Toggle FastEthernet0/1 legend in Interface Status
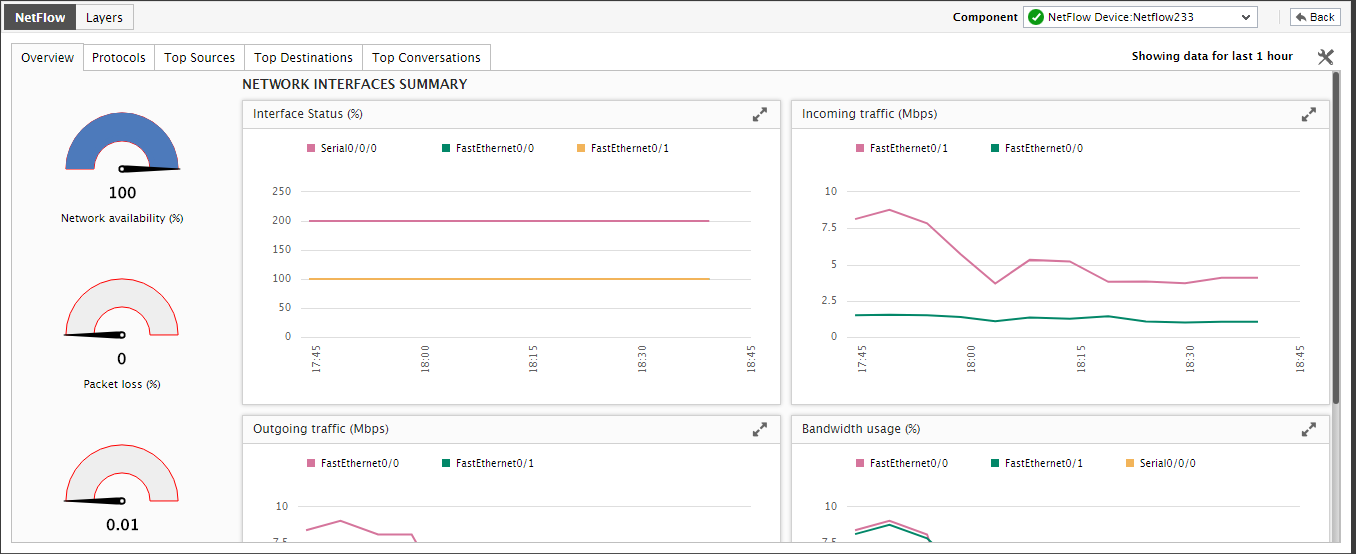 623,148
